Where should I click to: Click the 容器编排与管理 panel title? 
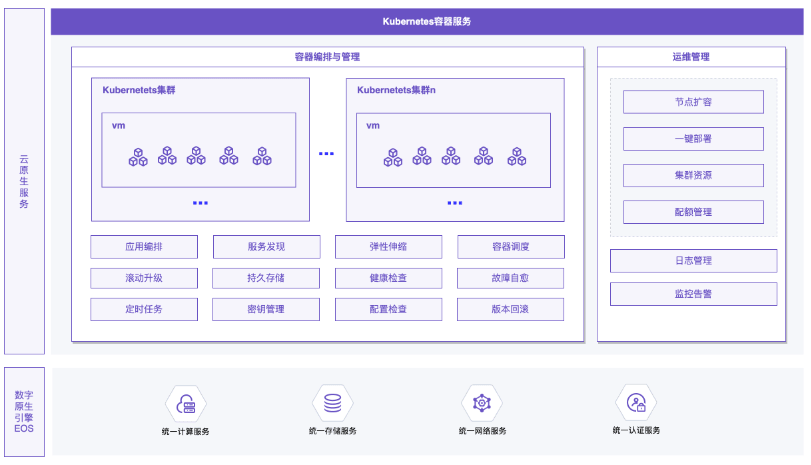pyautogui.click(x=327, y=57)
